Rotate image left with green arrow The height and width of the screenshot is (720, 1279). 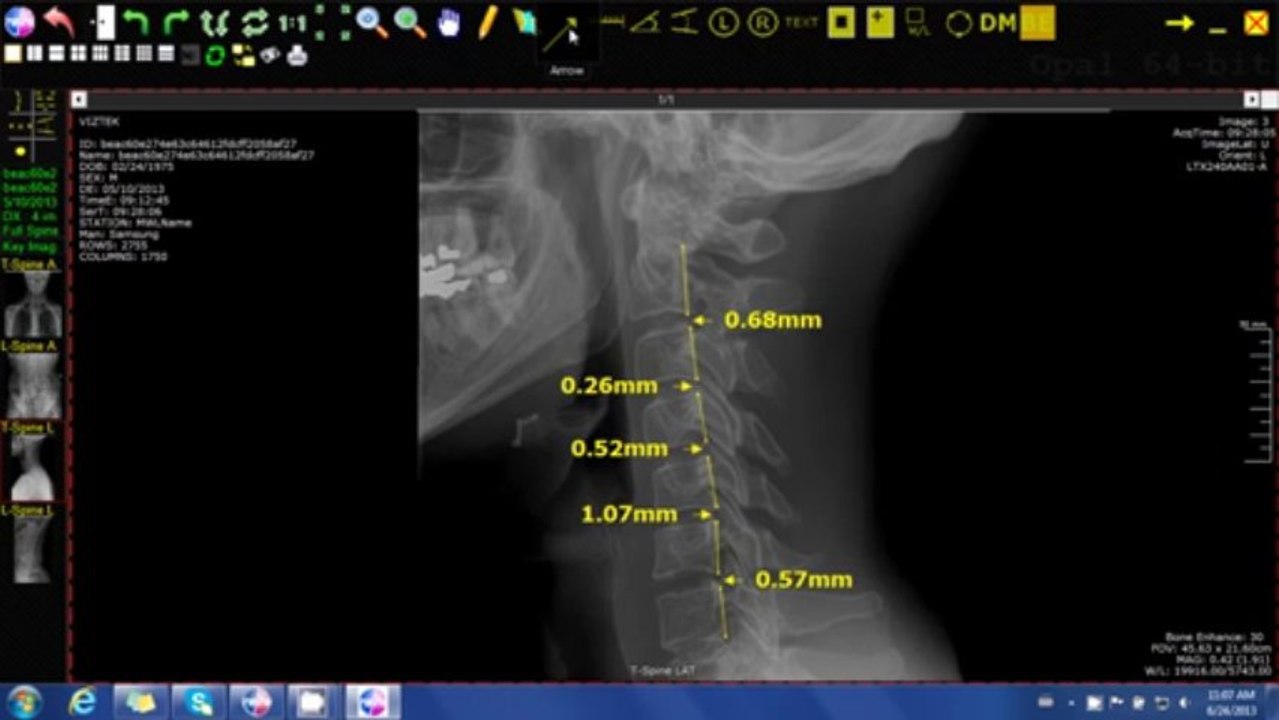[x=136, y=21]
